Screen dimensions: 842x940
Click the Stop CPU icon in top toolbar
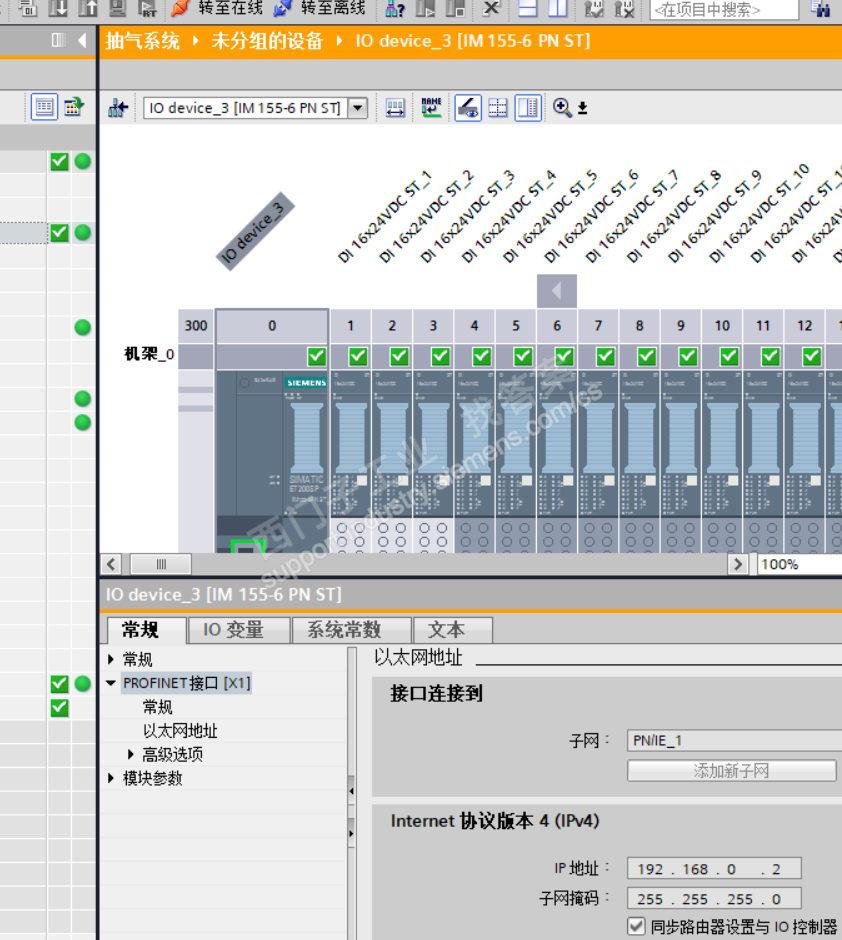pos(455,8)
